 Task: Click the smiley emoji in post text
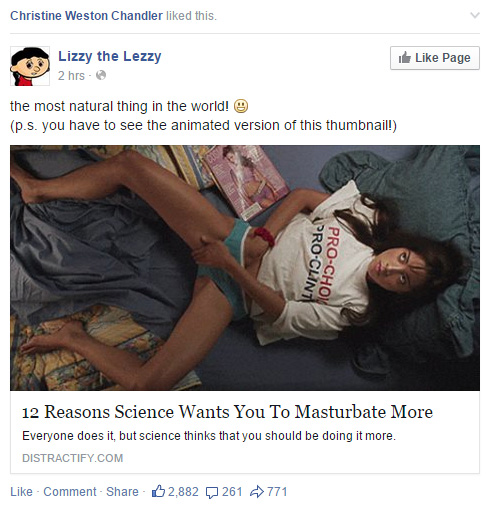coord(241,106)
